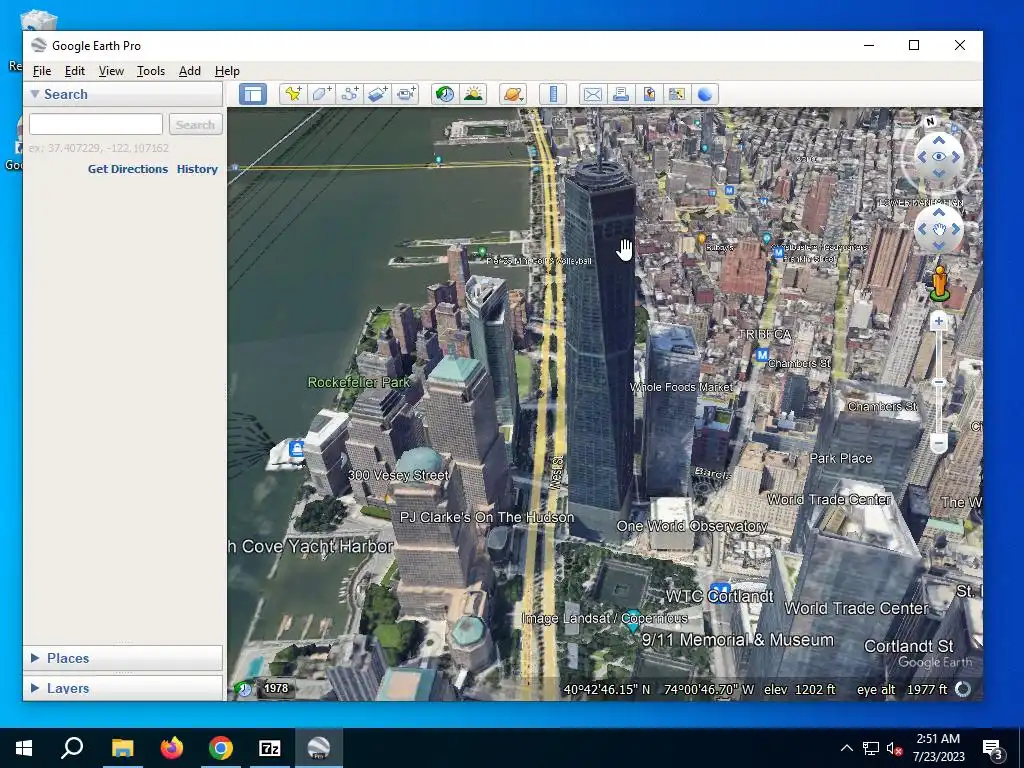Click the Whole Foods Market label
This screenshot has height=768, width=1024.
click(x=681, y=387)
